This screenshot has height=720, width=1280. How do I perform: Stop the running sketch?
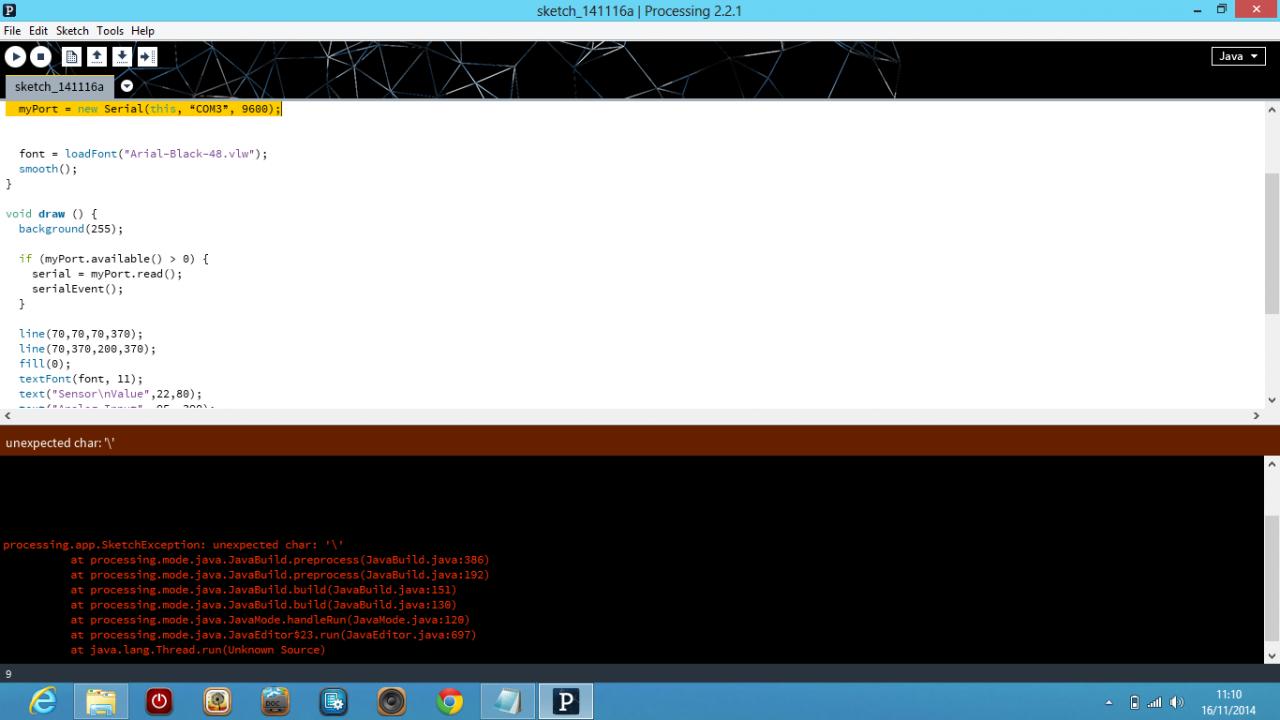tap(40, 57)
